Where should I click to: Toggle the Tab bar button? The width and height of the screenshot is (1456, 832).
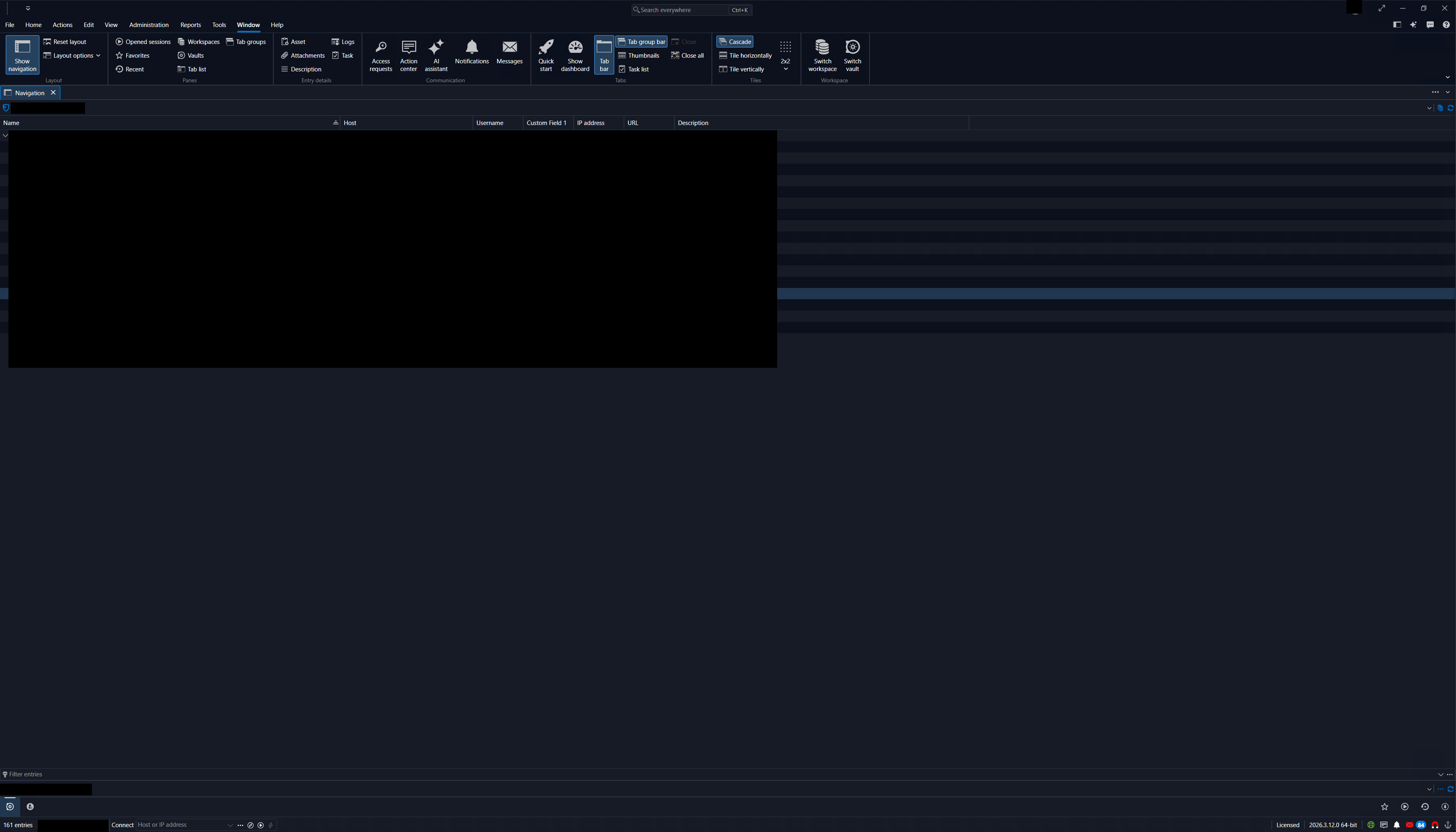[604, 55]
